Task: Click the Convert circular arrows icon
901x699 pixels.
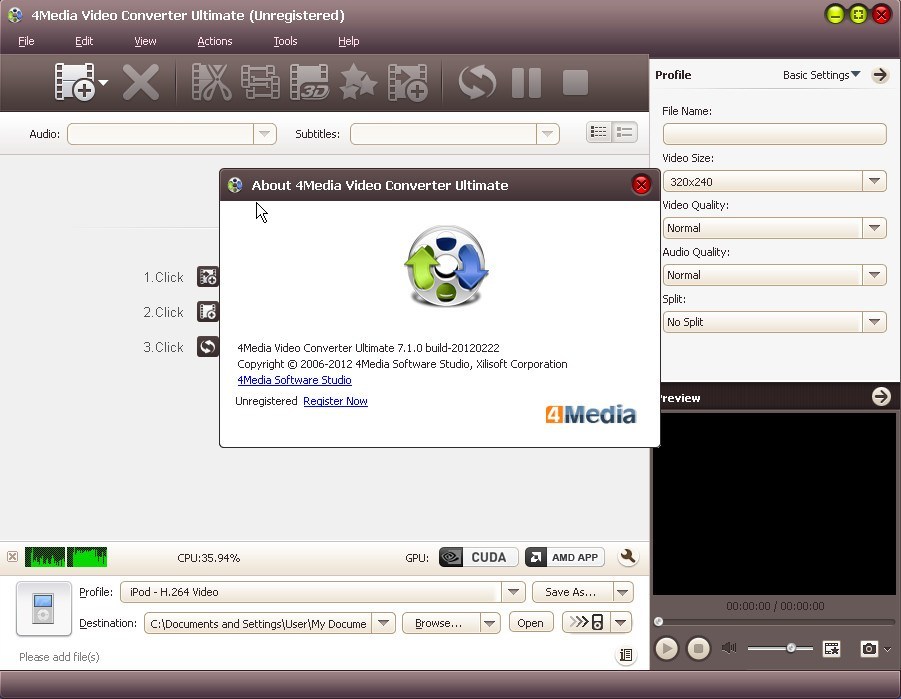Action: (x=476, y=82)
